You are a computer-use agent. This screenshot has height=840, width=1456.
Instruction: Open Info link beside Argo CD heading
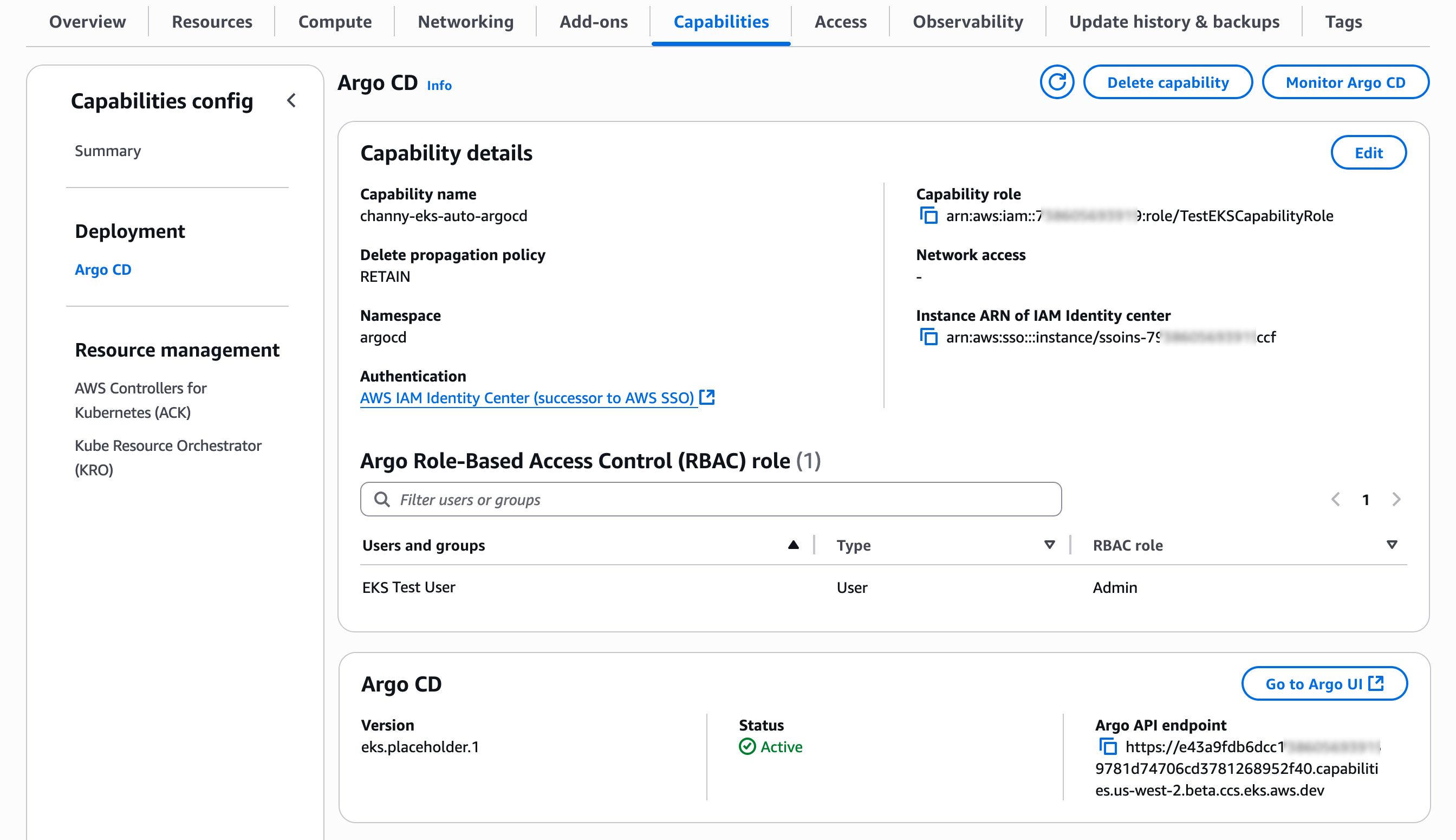439,86
